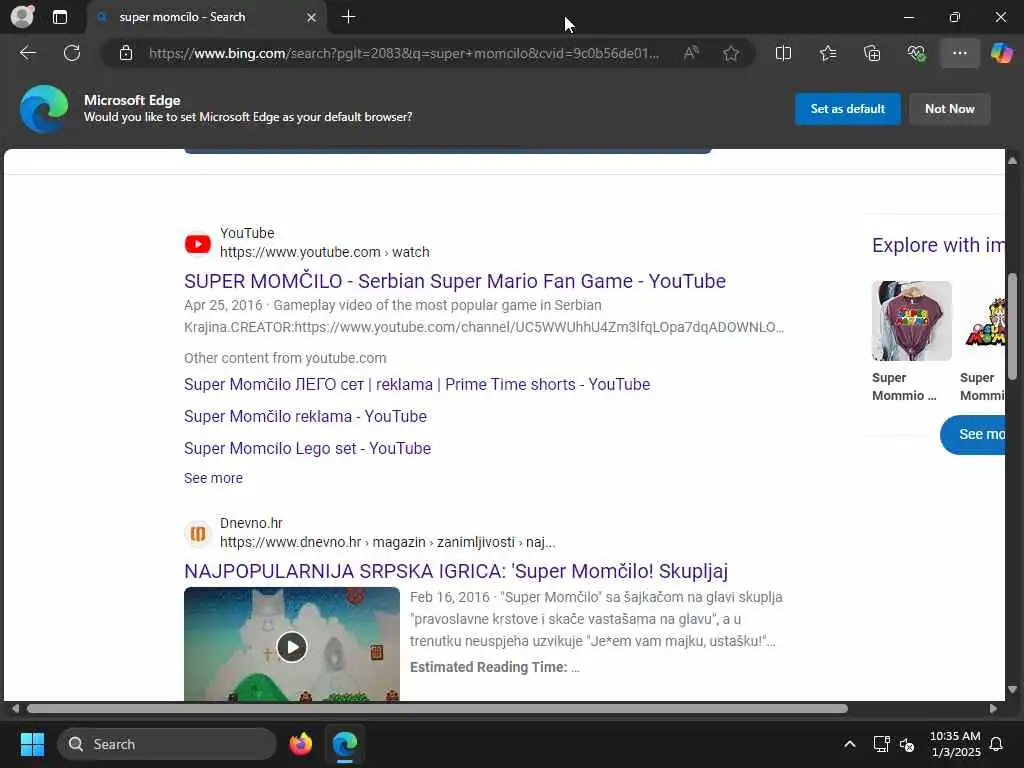The height and width of the screenshot is (768, 1024).
Task: Open SUPER MOMČILO Serbian Super Mario Fan Game link
Action: pyautogui.click(x=455, y=281)
